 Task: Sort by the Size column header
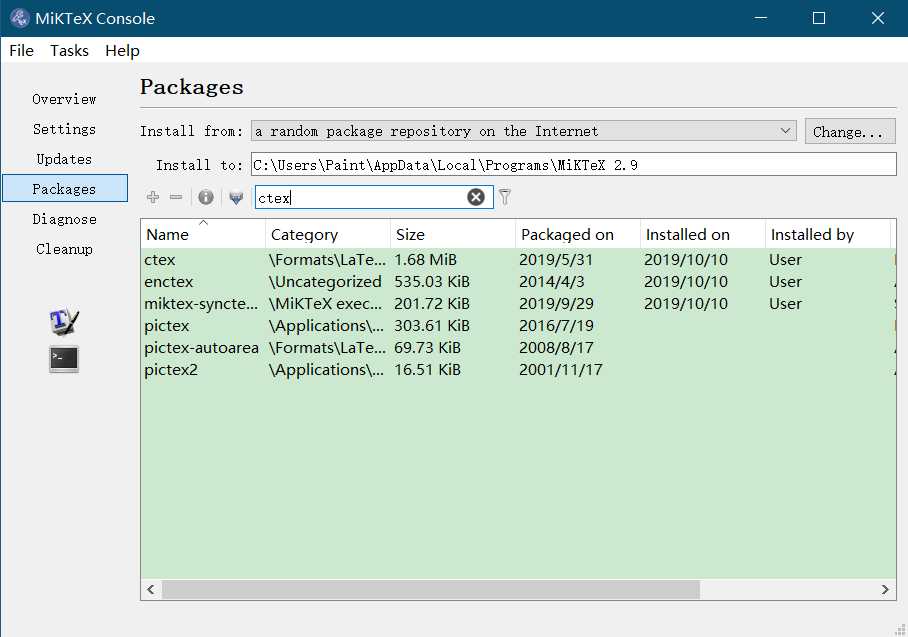453,234
